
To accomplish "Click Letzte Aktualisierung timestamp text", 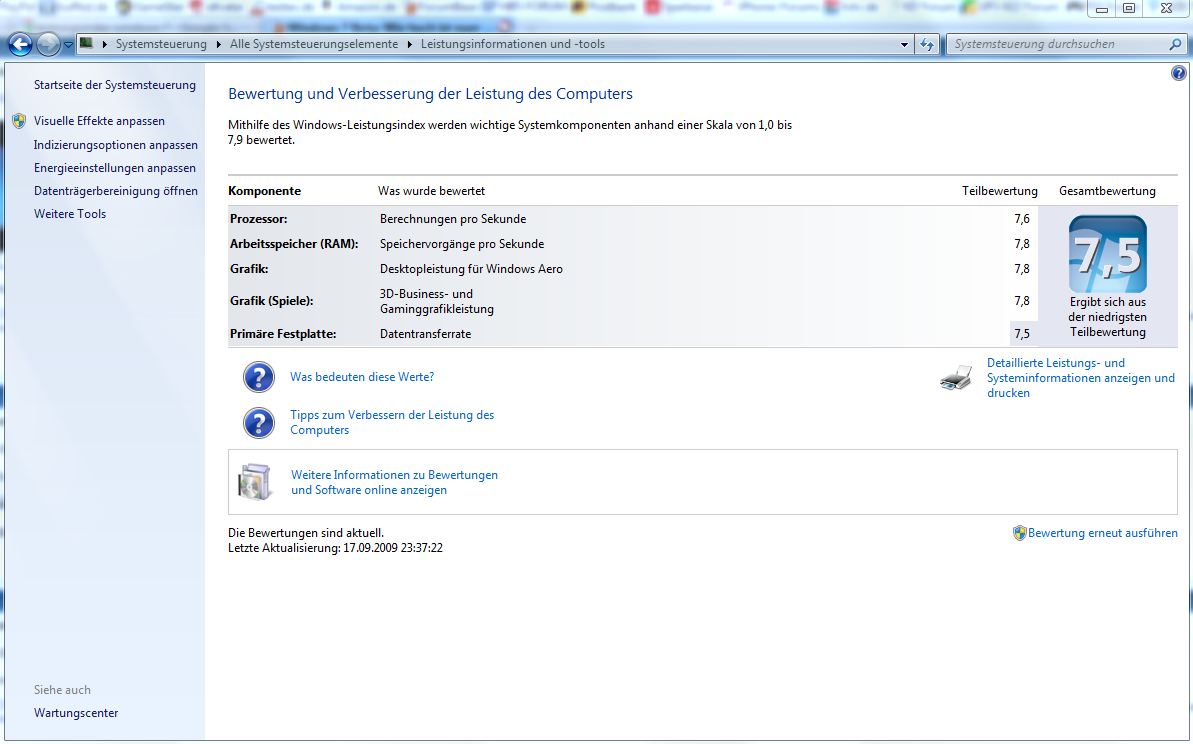I will click(336, 548).
